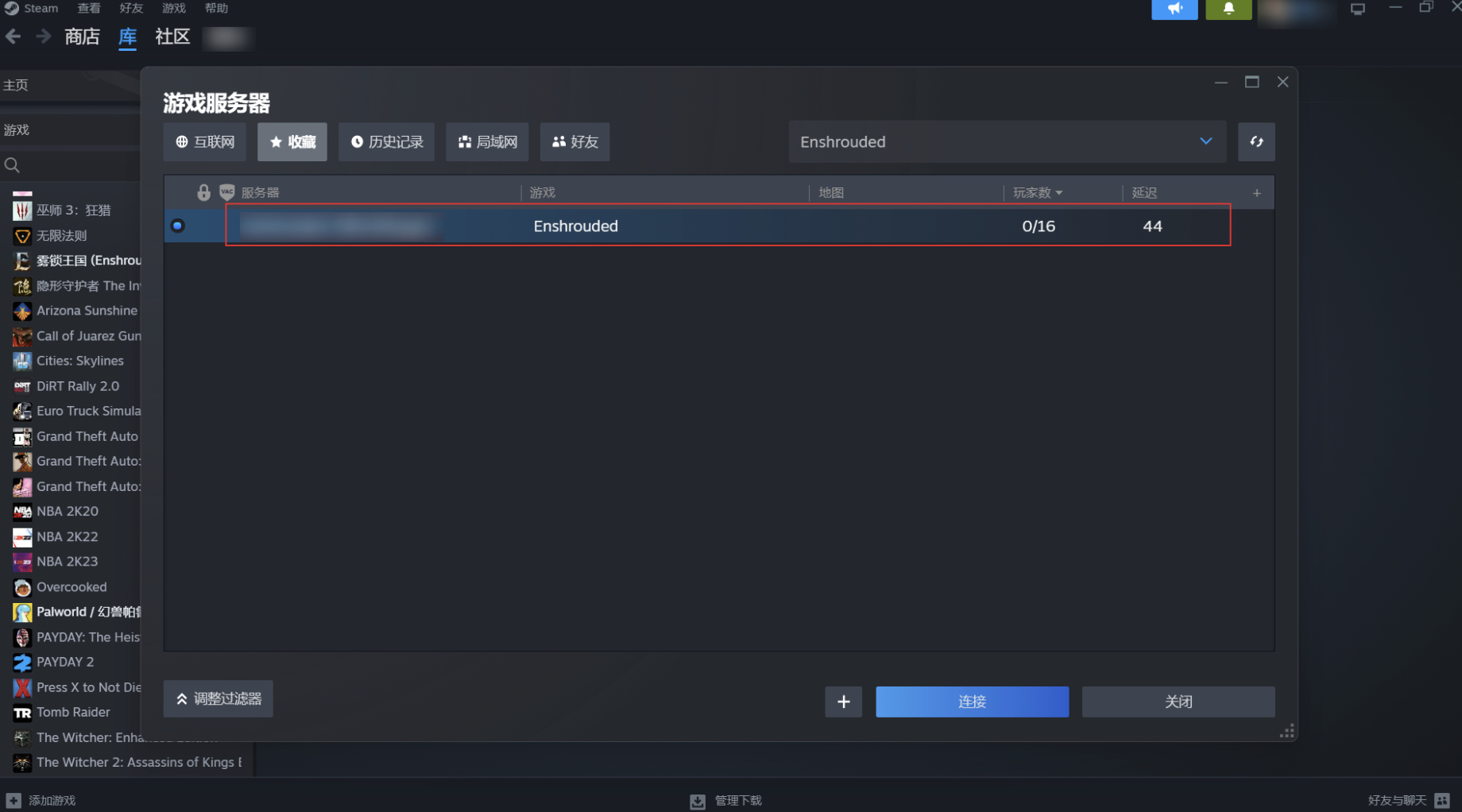Select DiRT Rally 2.0 in library

(76, 386)
